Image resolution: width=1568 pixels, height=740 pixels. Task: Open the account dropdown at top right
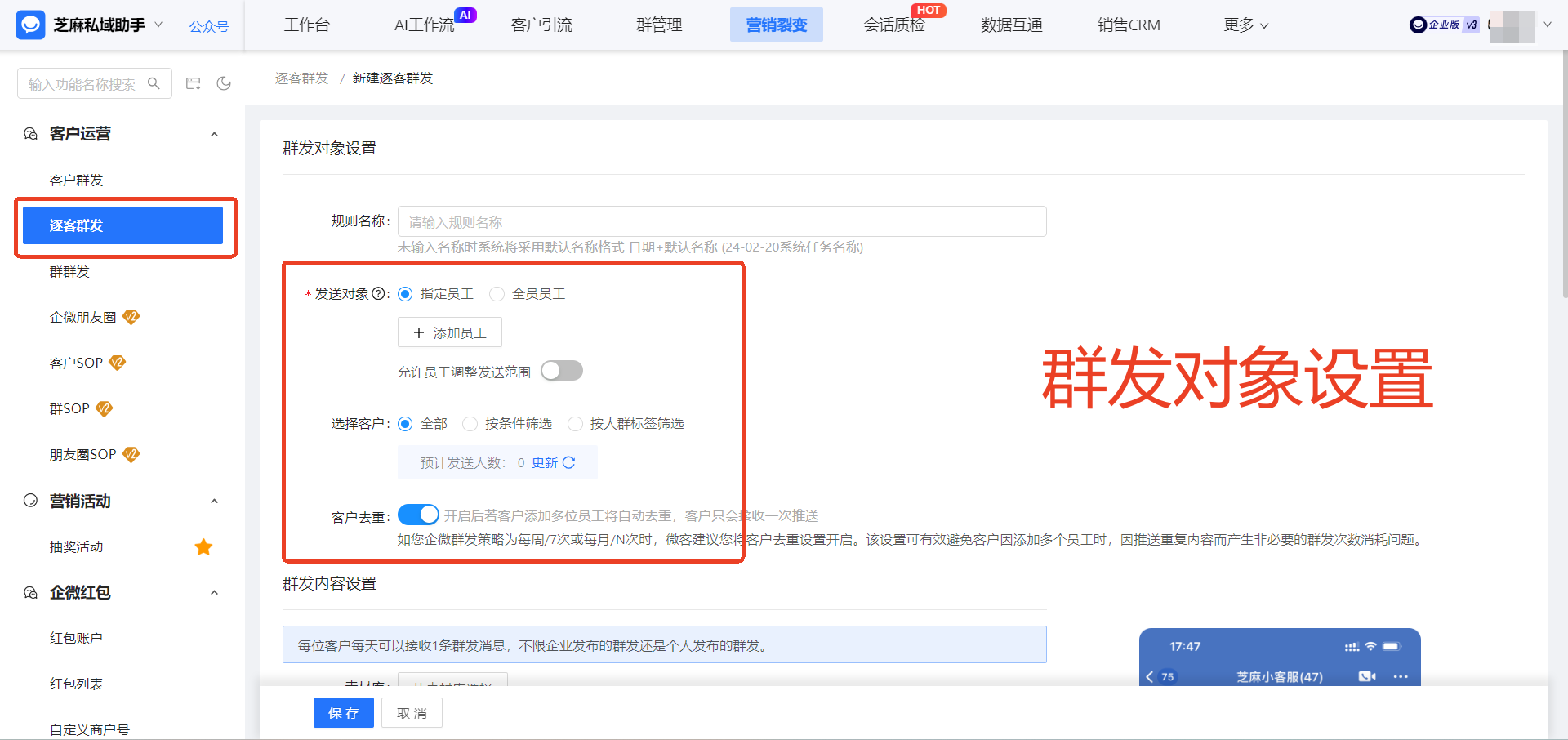pos(1548,25)
